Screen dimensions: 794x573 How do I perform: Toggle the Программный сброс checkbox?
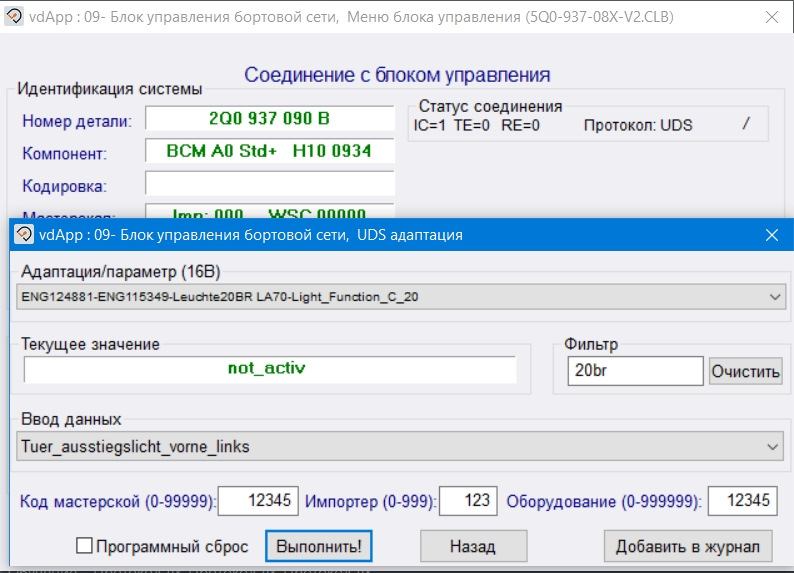84,546
